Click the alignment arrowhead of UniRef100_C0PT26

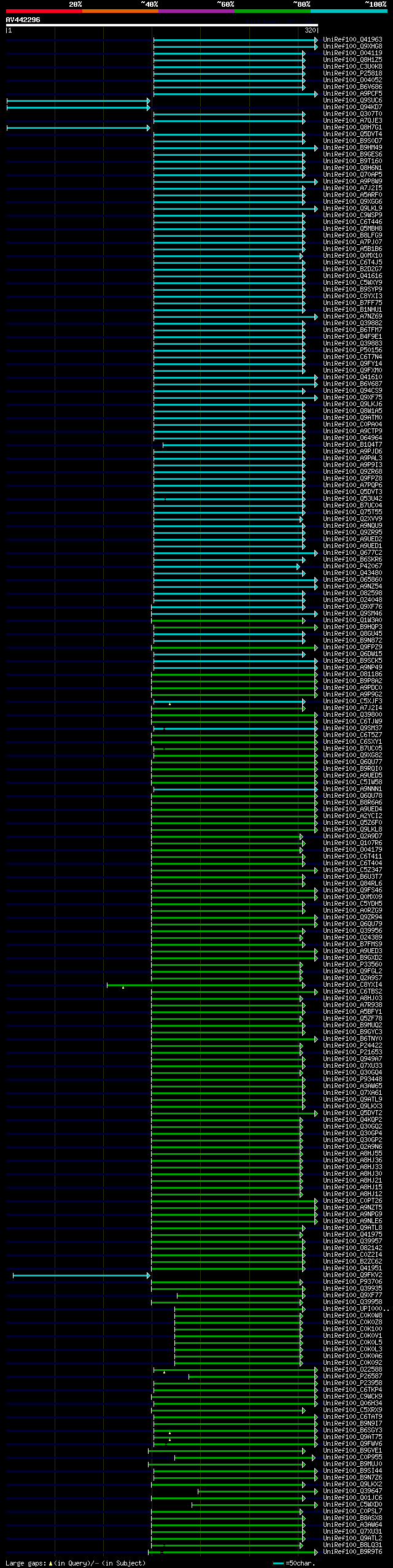316,1201
